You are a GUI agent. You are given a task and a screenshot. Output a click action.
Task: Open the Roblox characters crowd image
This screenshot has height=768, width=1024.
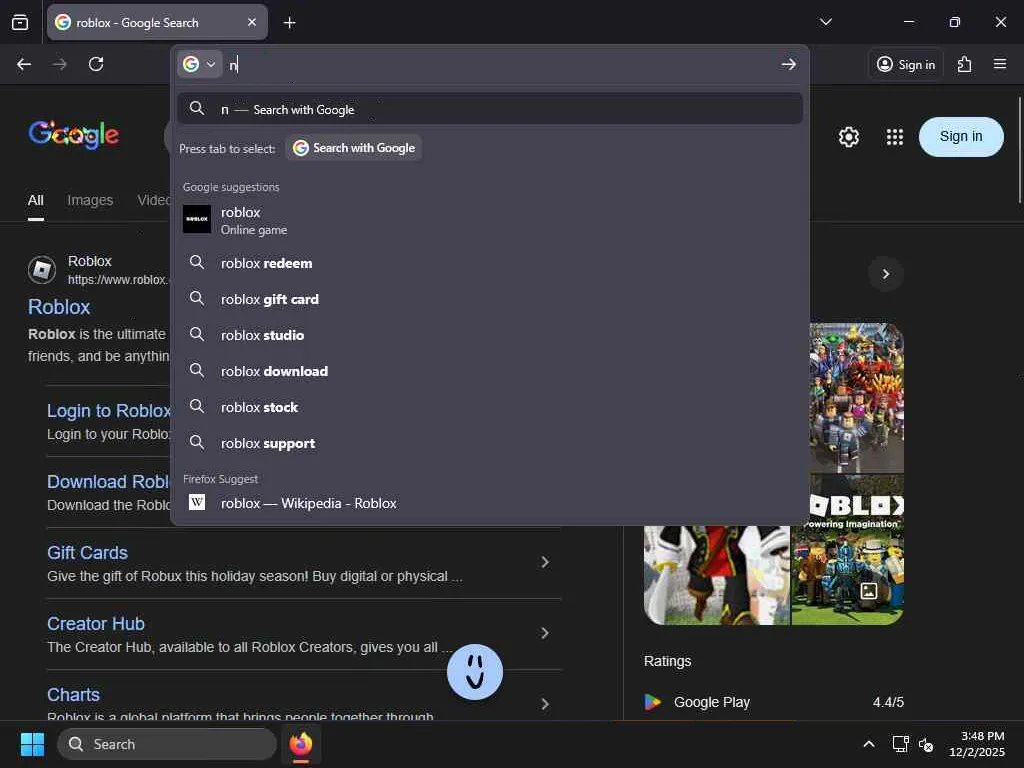pos(856,397)
